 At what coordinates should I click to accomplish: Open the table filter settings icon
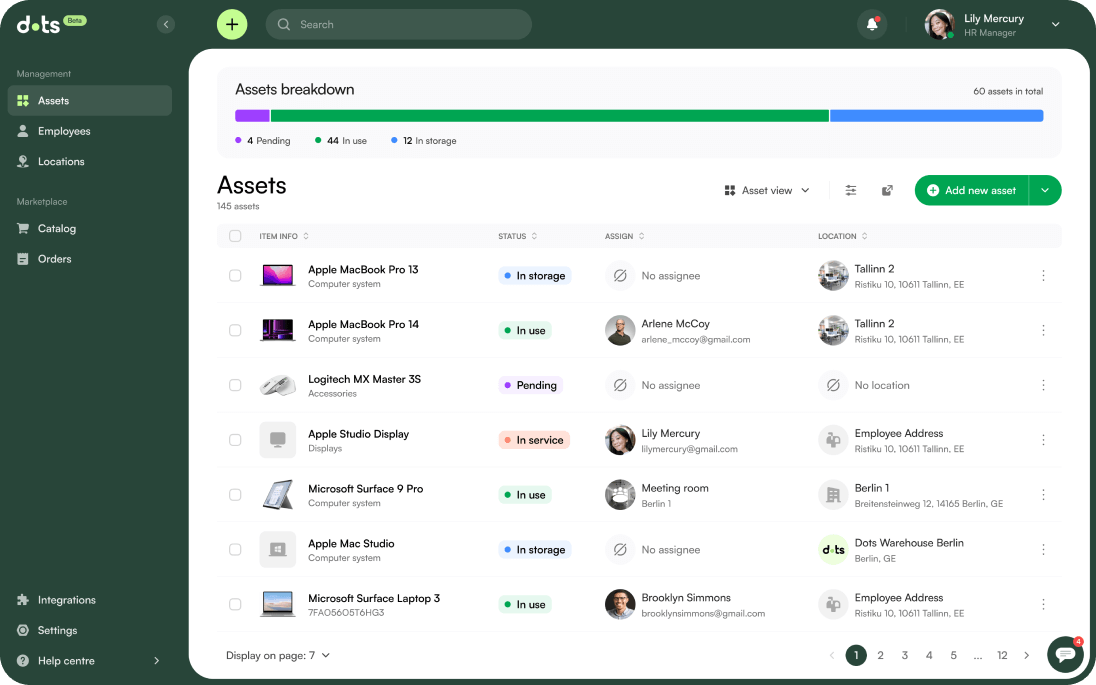click(851, 190)
